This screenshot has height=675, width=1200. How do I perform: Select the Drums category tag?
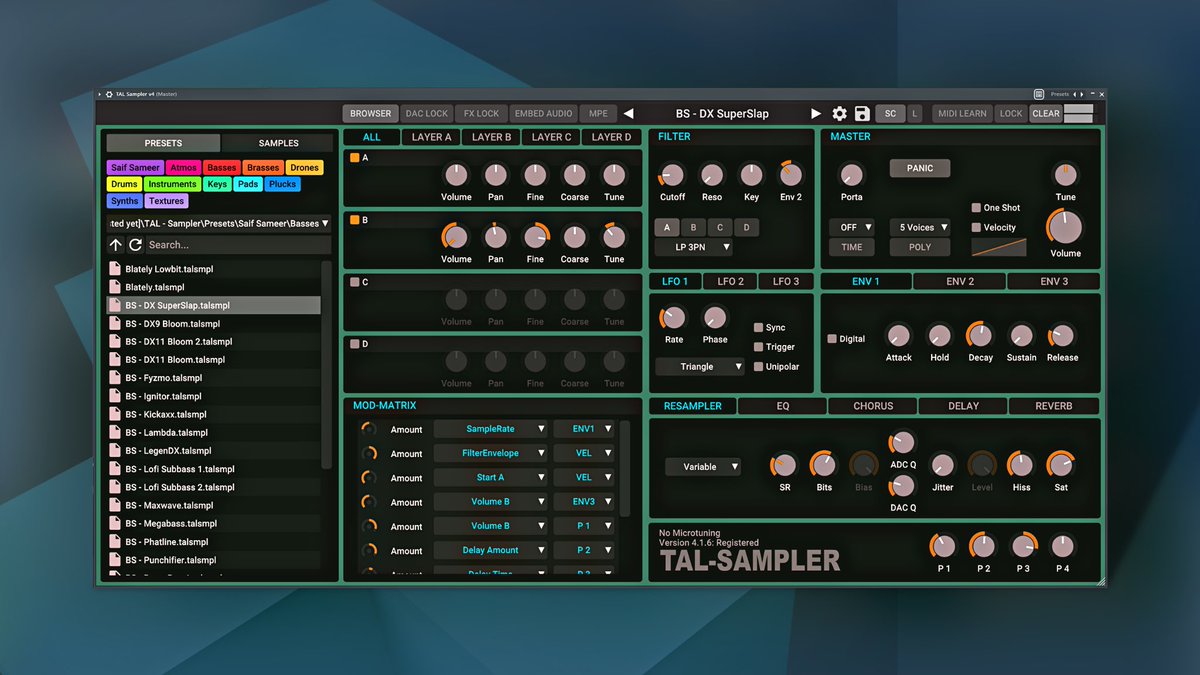coord(124,184)
